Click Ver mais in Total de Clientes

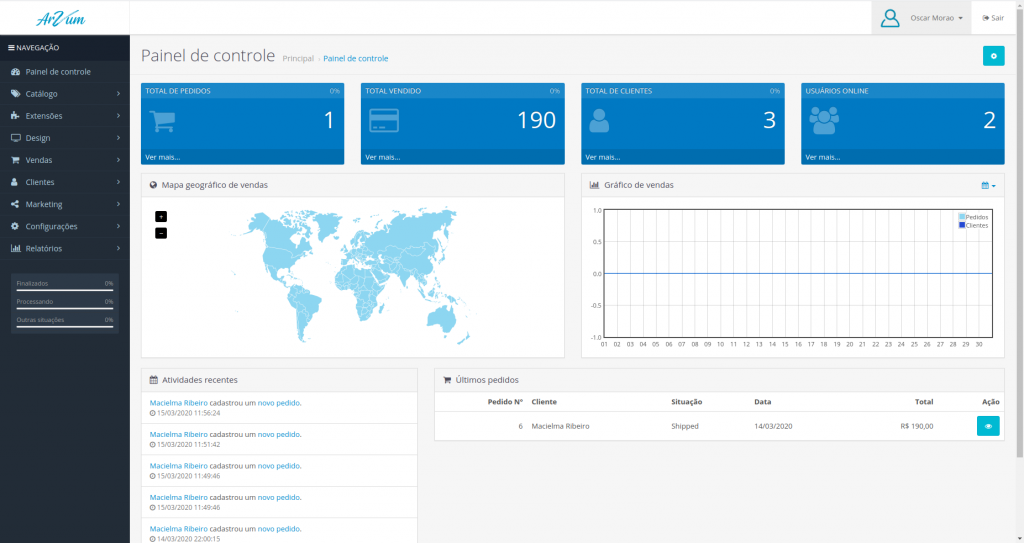tap(603, 157)
